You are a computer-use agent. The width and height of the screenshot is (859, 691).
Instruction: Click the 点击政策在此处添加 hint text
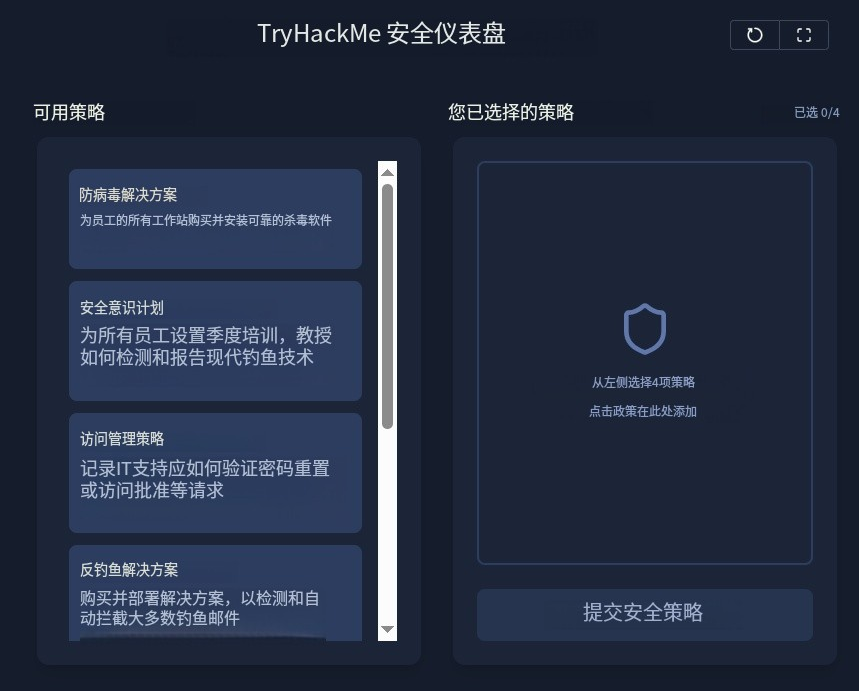click(643, 411)
